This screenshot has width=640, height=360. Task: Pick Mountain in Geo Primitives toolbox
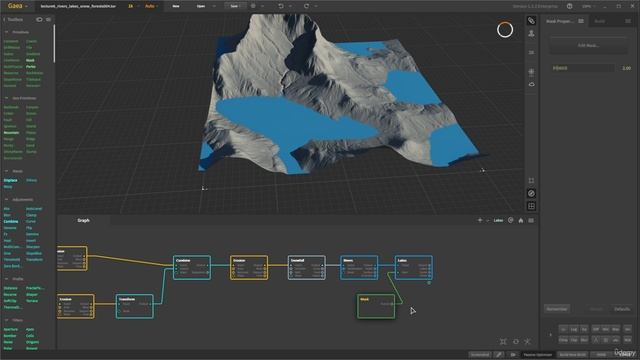pyautogui.click(x=11, y=133)
